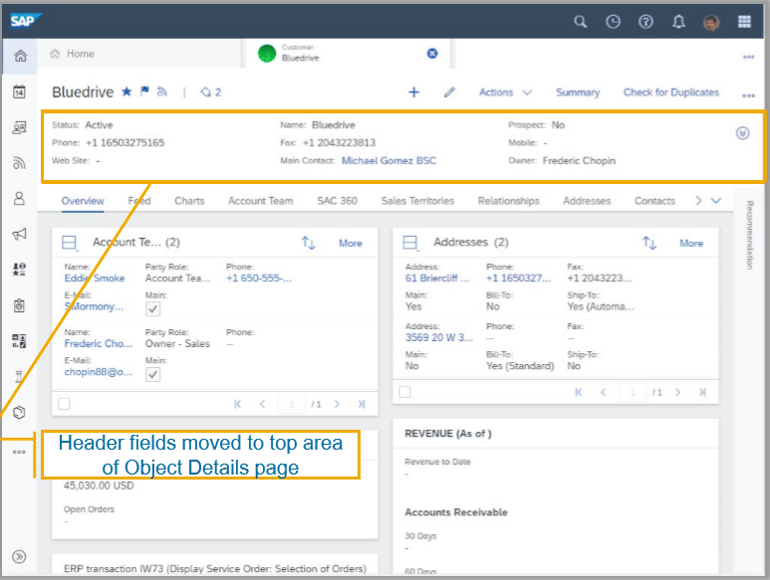Select the Account Team tab
The image size is (770, 580).
click(x=260, y=201)
